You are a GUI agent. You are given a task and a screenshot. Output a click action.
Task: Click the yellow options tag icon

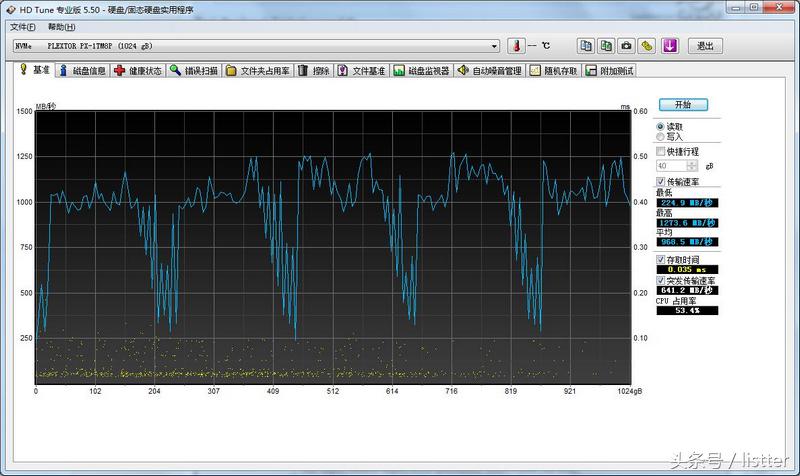click(647, 46)
